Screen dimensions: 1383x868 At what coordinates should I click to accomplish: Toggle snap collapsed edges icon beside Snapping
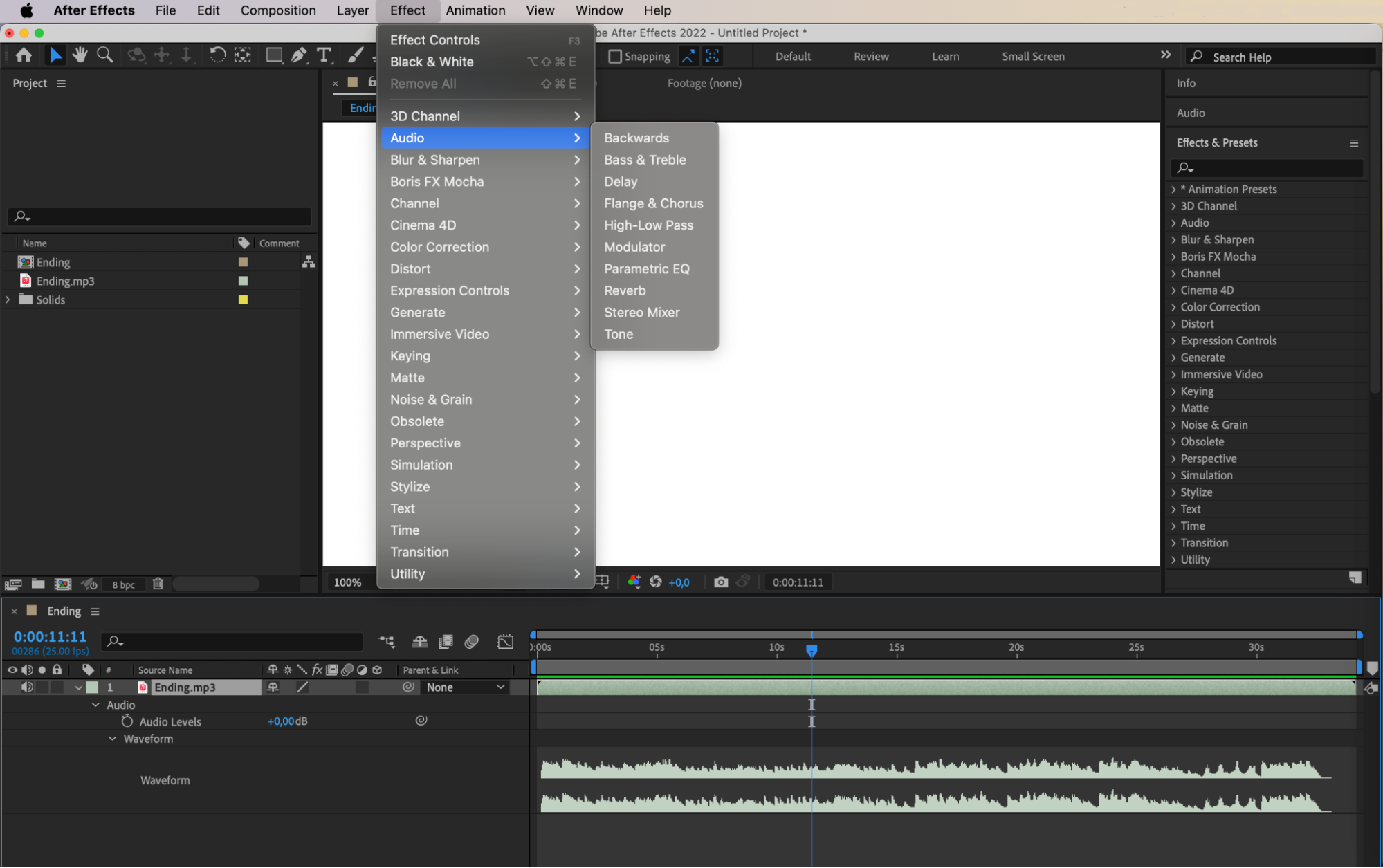(x=688, y=57)
